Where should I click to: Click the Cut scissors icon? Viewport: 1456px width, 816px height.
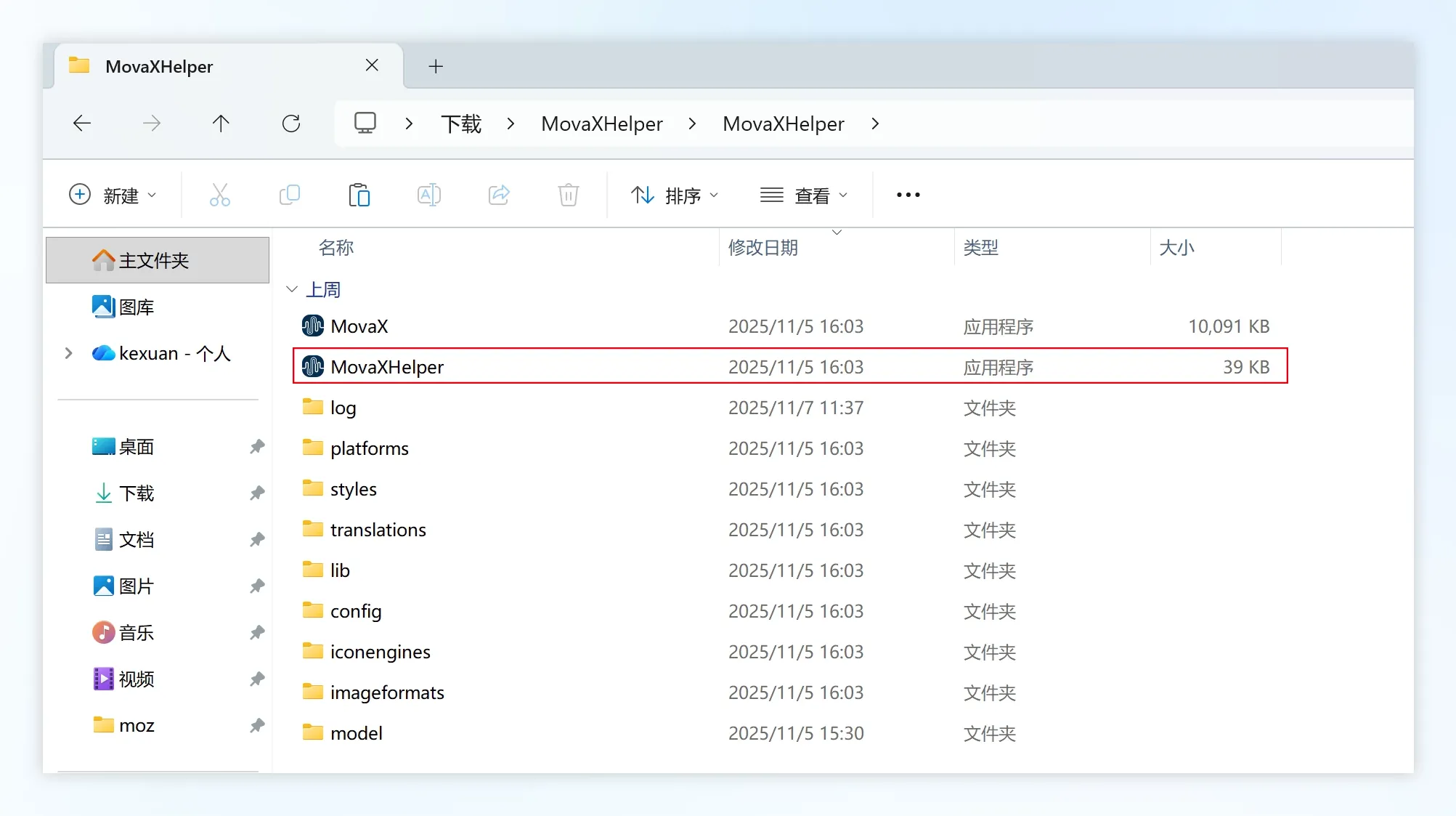click(220, 195)
